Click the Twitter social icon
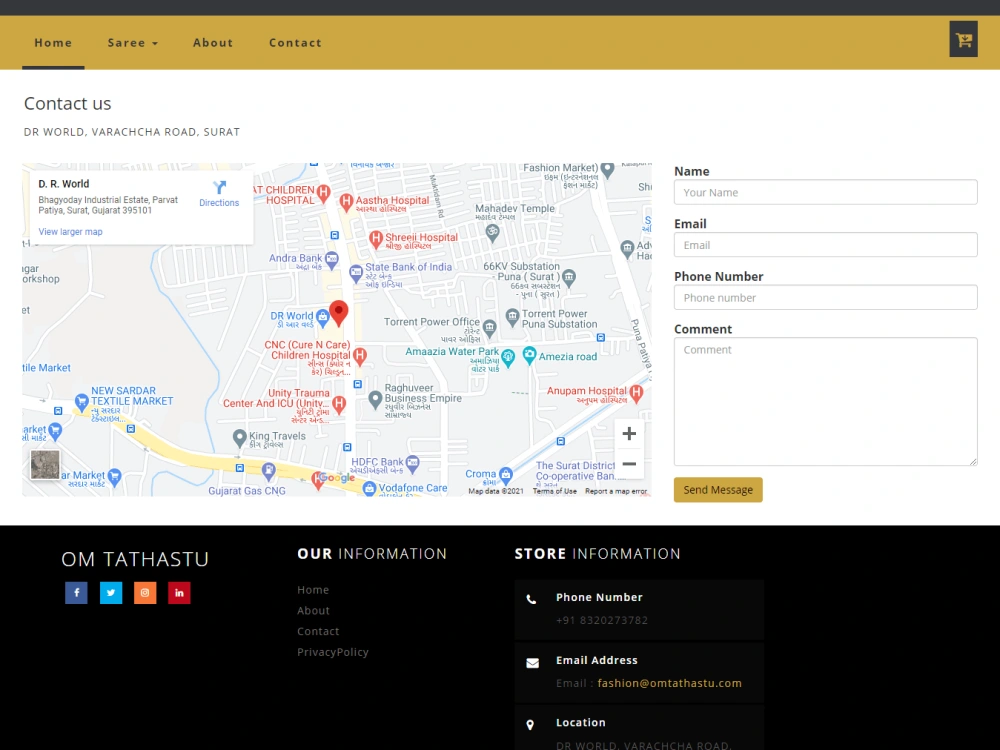The image size is (1000, 750). (111, 592)
